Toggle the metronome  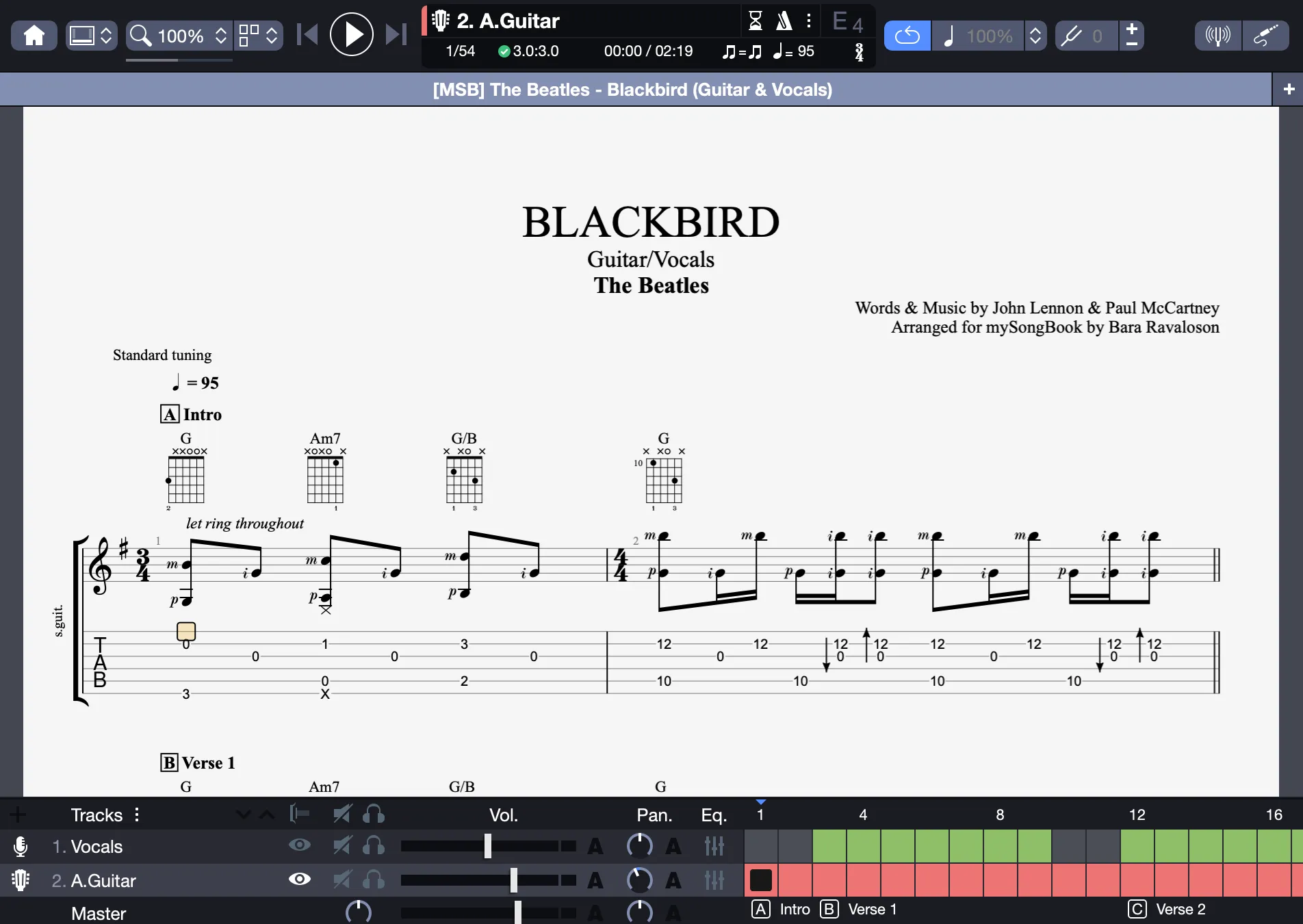pyautogui.click(x=784, y=21)
